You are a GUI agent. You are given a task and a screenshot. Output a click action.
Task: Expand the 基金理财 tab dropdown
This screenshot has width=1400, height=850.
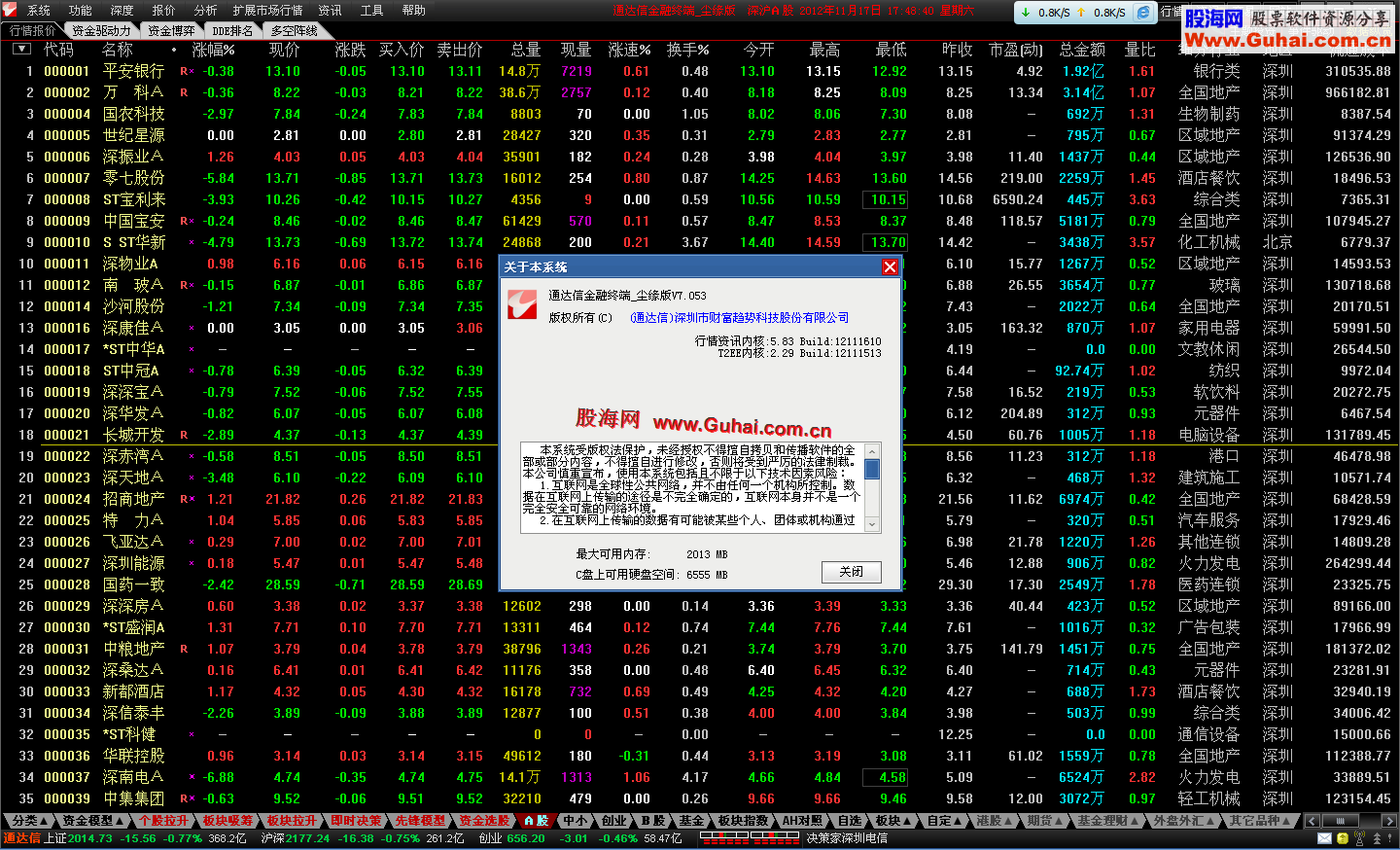(1107, 821)
